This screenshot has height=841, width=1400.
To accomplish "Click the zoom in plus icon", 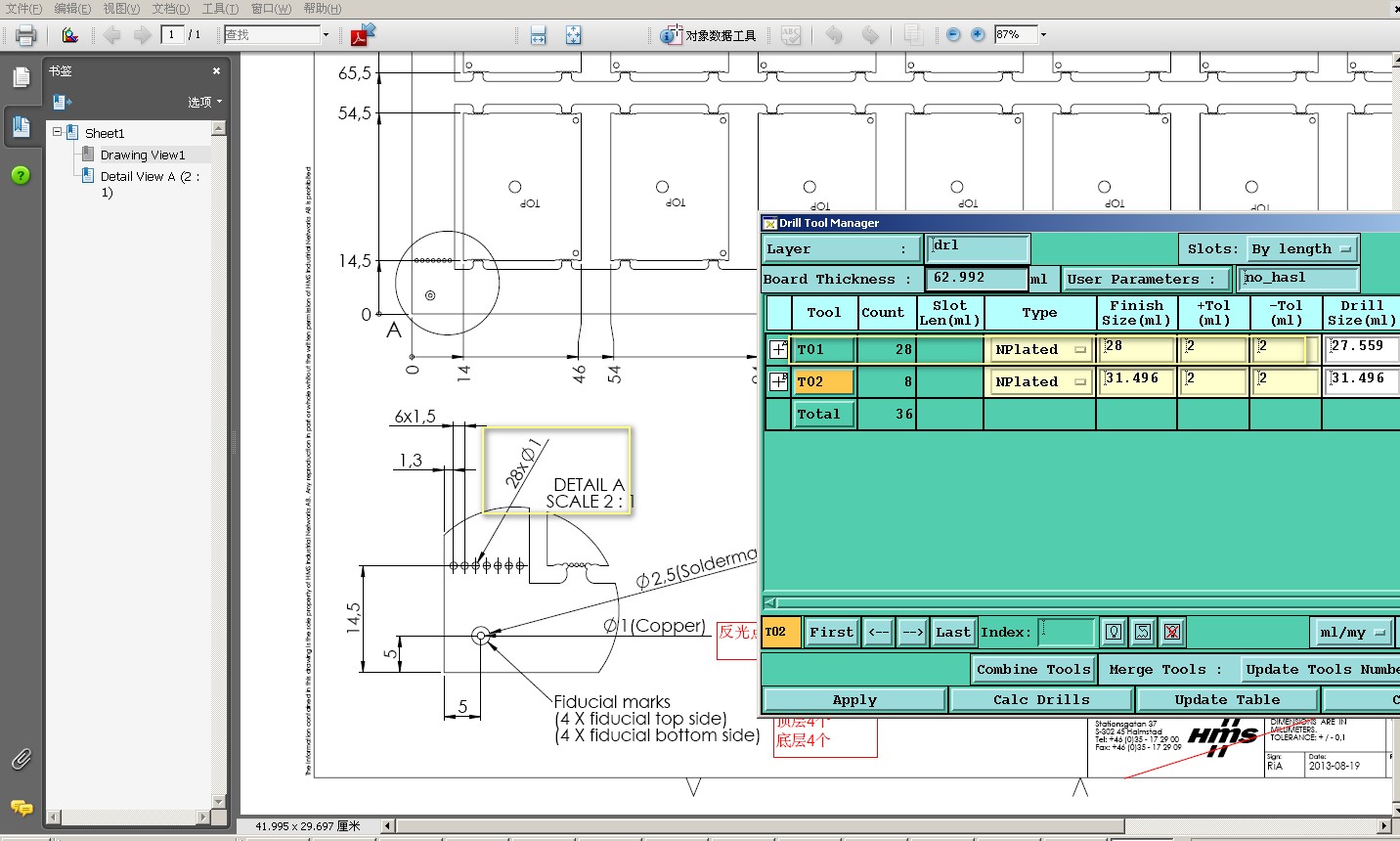I will [978, 34].
